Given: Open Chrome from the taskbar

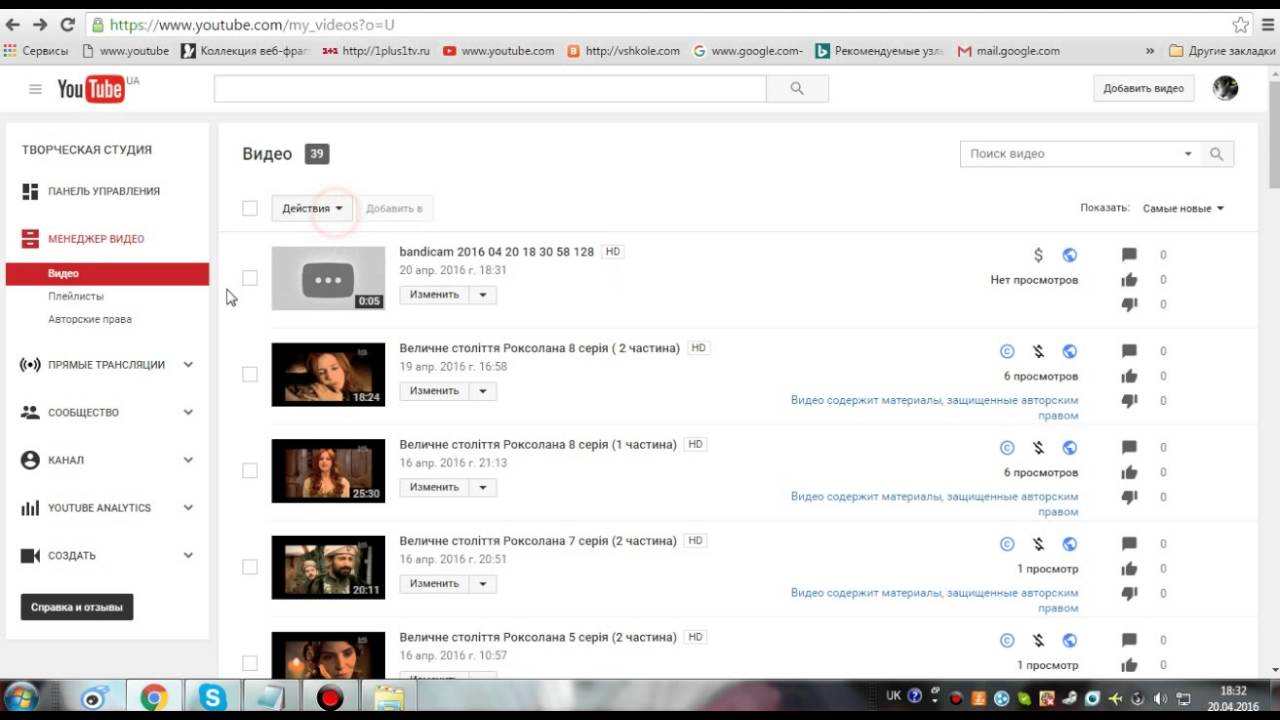Looking at the screenshot, I should click(154, 697).
